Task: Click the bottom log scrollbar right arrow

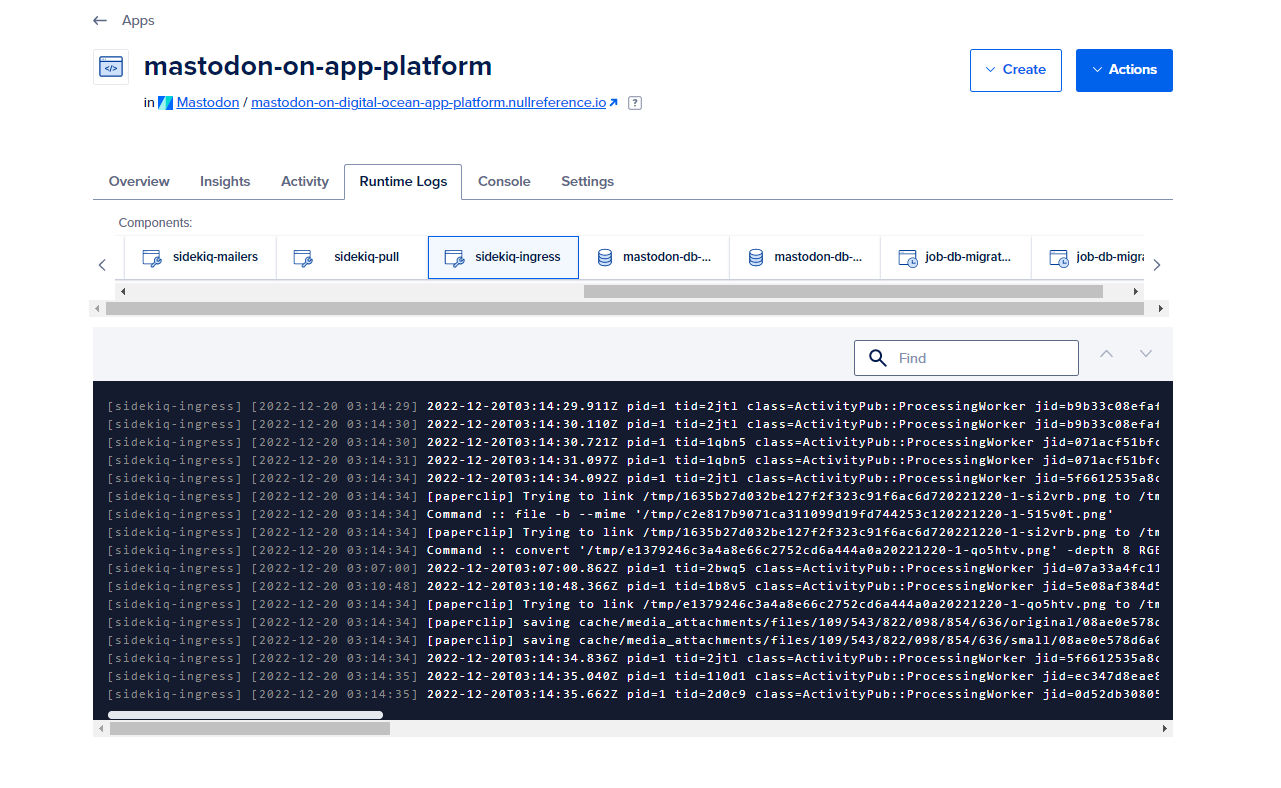Action: [x=1165, y=729]
